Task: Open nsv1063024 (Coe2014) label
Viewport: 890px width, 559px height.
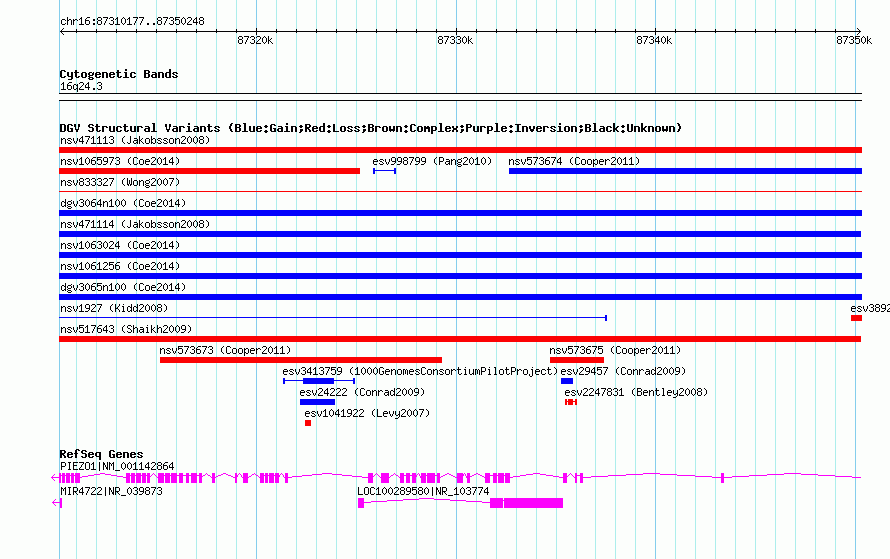Action: tap(120, 245)
